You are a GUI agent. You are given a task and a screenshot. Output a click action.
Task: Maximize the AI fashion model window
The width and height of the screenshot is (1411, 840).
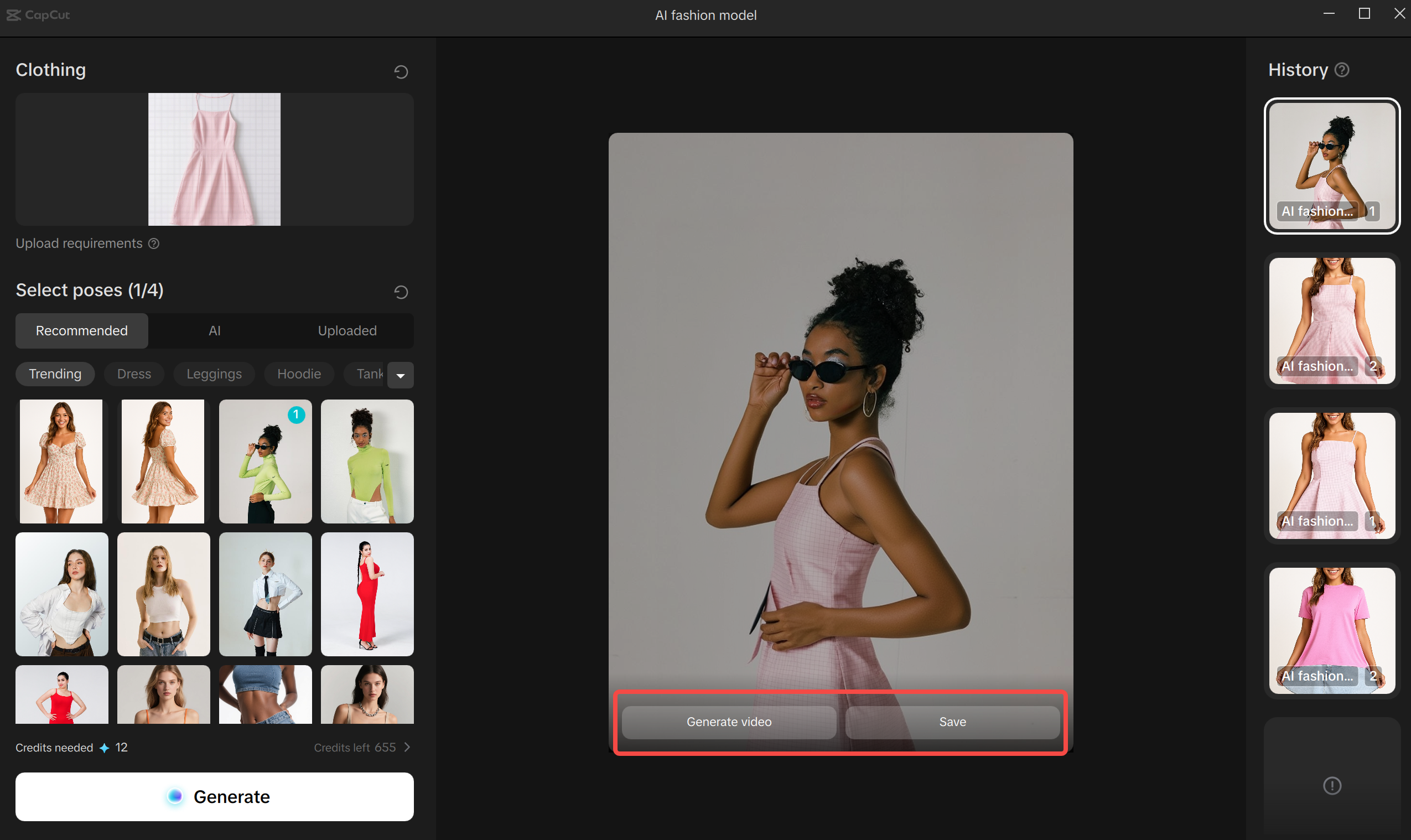click(1364, 14)
